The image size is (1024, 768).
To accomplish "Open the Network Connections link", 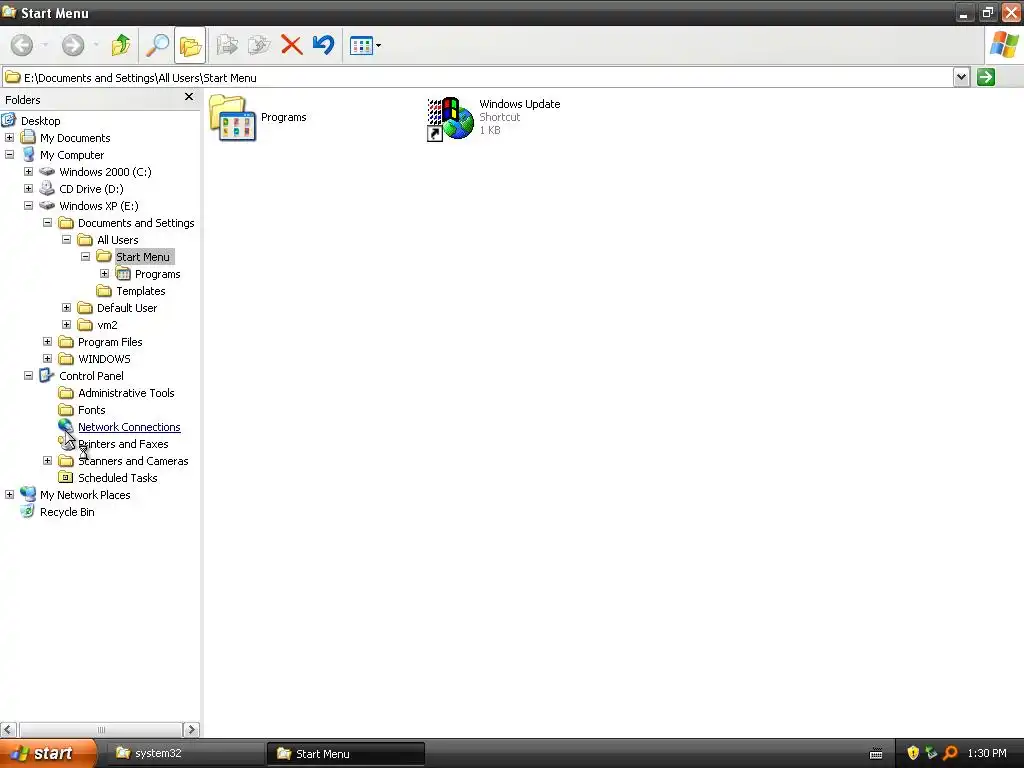I will [129, 427].
